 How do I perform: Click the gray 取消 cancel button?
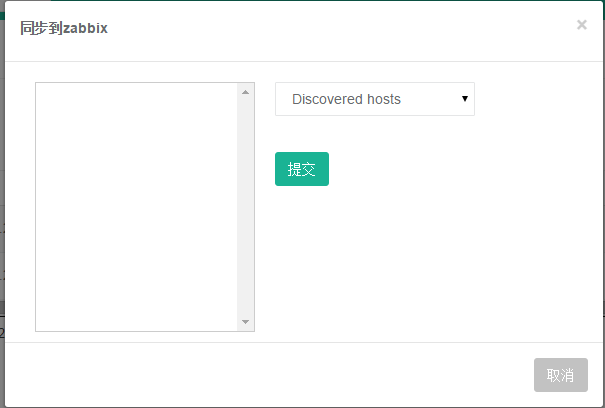pyautogui.click(x=561, y=375)
